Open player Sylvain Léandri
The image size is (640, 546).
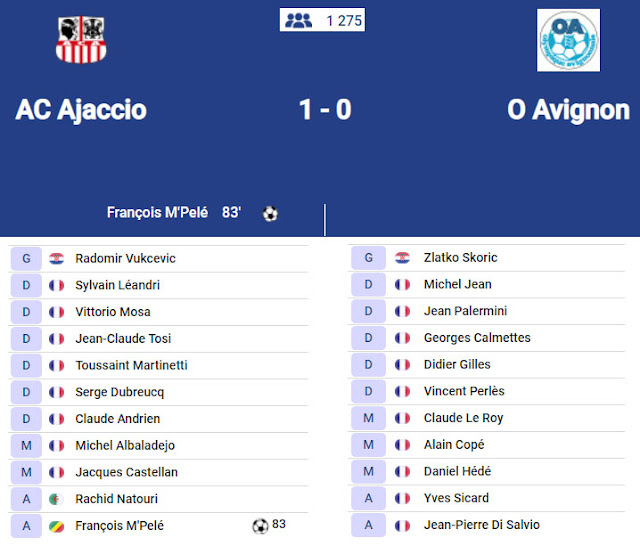pyautogui.click(x=118, y=285)
